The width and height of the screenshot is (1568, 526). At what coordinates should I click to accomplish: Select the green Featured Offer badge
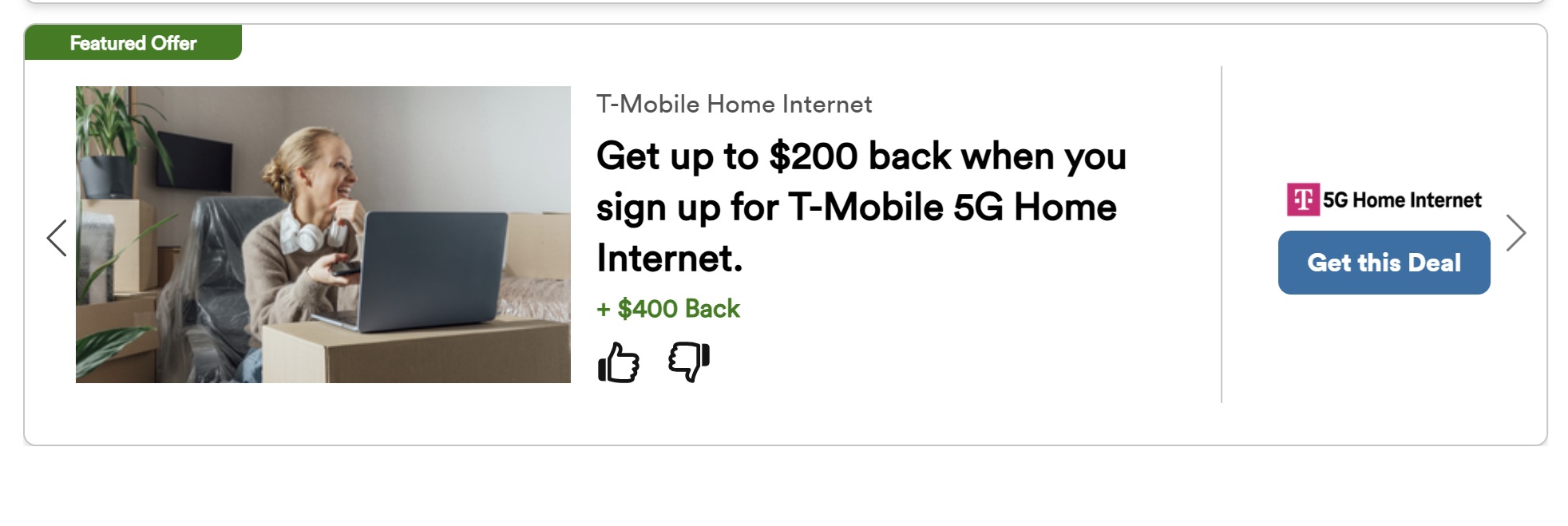pyautogui.click(x=133, y=43)
